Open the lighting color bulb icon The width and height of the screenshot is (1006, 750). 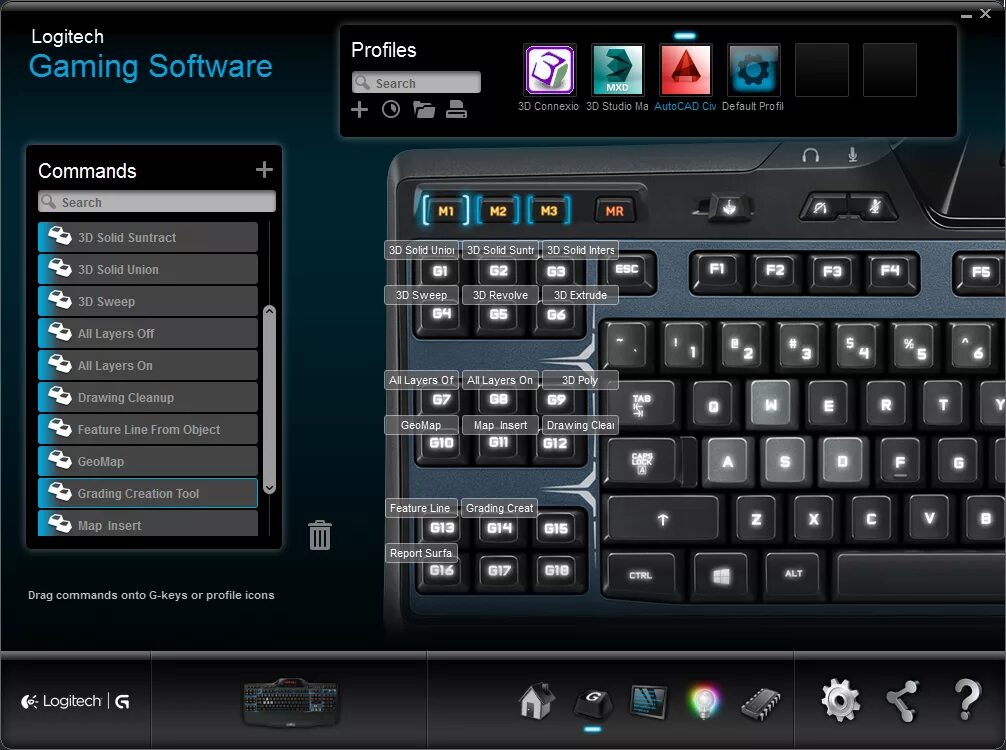tap(704, 702)
